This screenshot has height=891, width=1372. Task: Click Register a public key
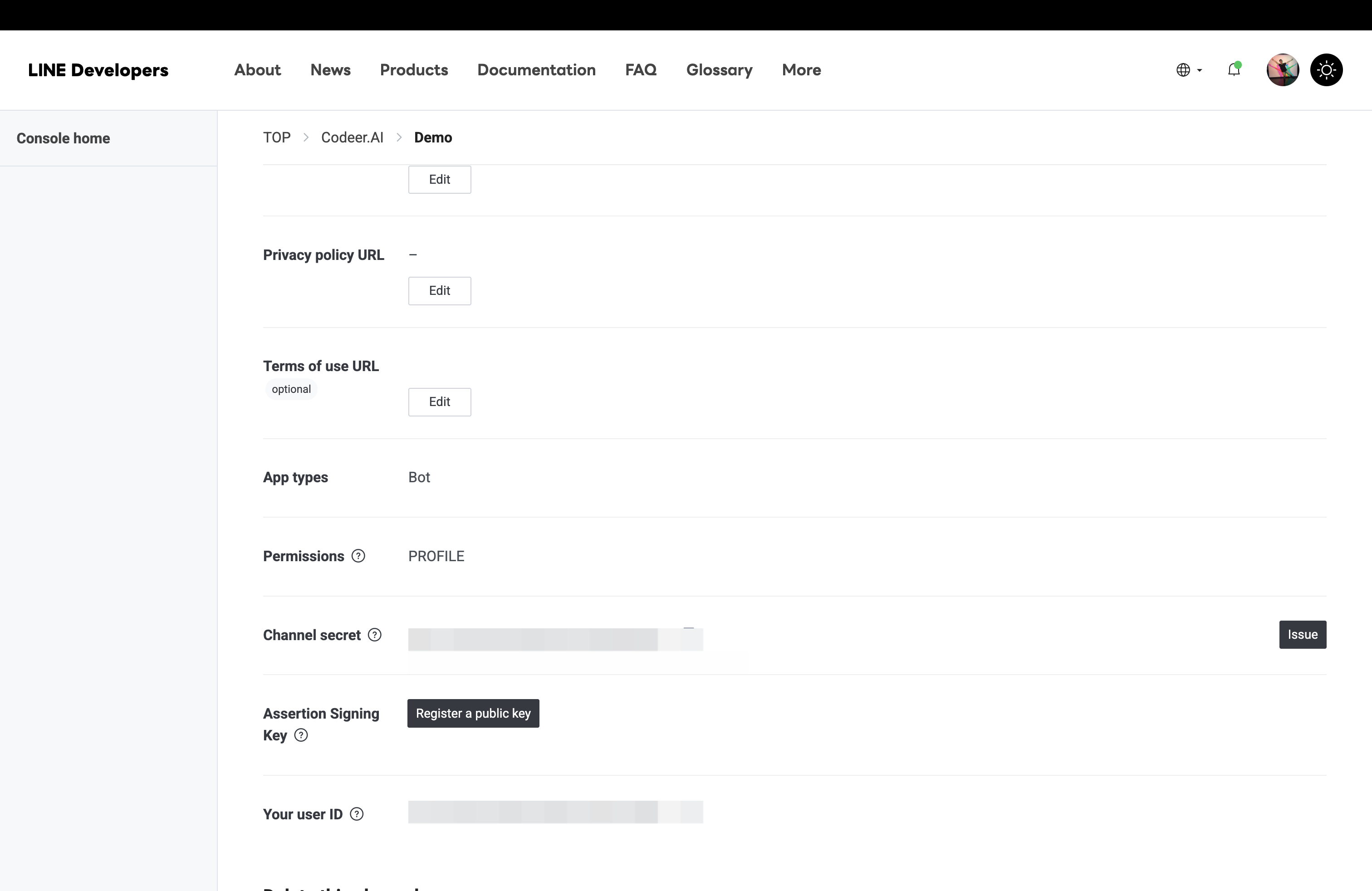[x=473, y=713]
